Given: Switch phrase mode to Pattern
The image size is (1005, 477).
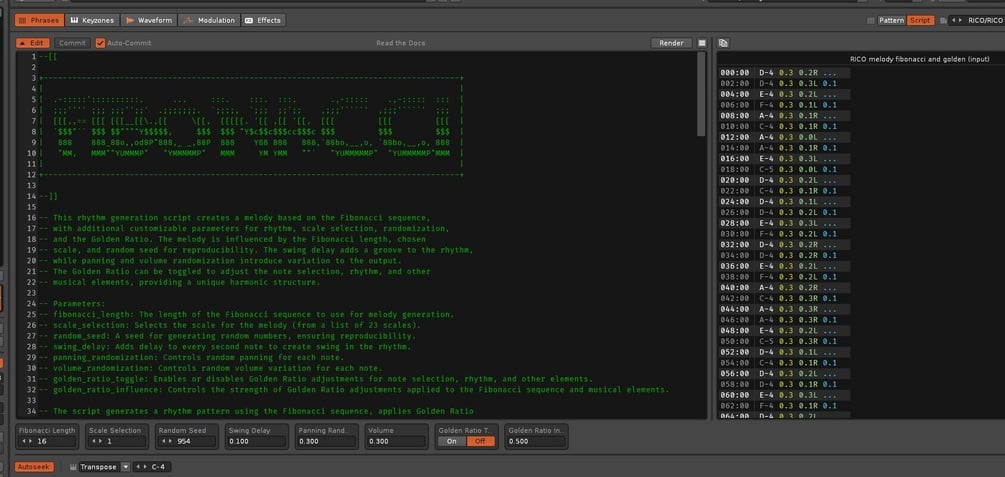Looking at the screenshot, I should pos(891,21).
